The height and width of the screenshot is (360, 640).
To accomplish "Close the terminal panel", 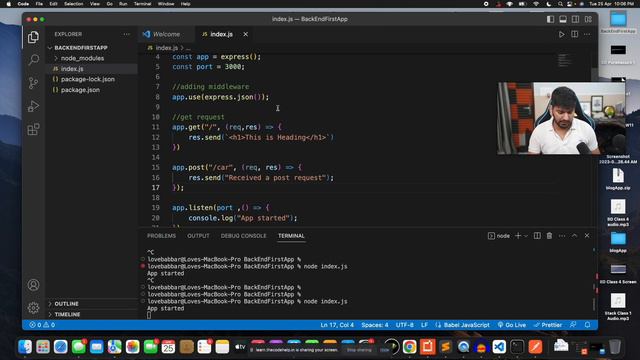I will point(587,236).
